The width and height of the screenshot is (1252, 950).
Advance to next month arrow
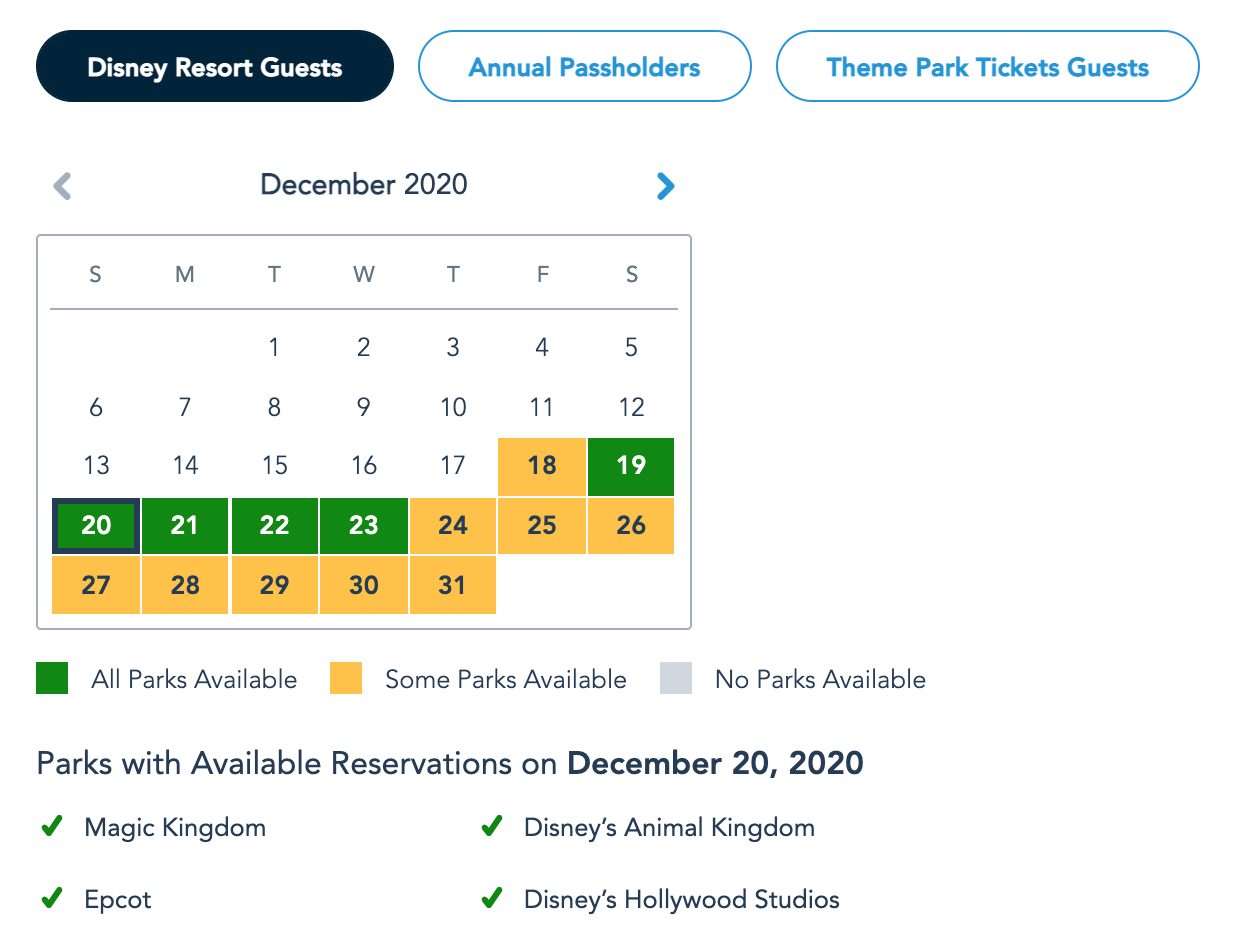coord(666,186)
